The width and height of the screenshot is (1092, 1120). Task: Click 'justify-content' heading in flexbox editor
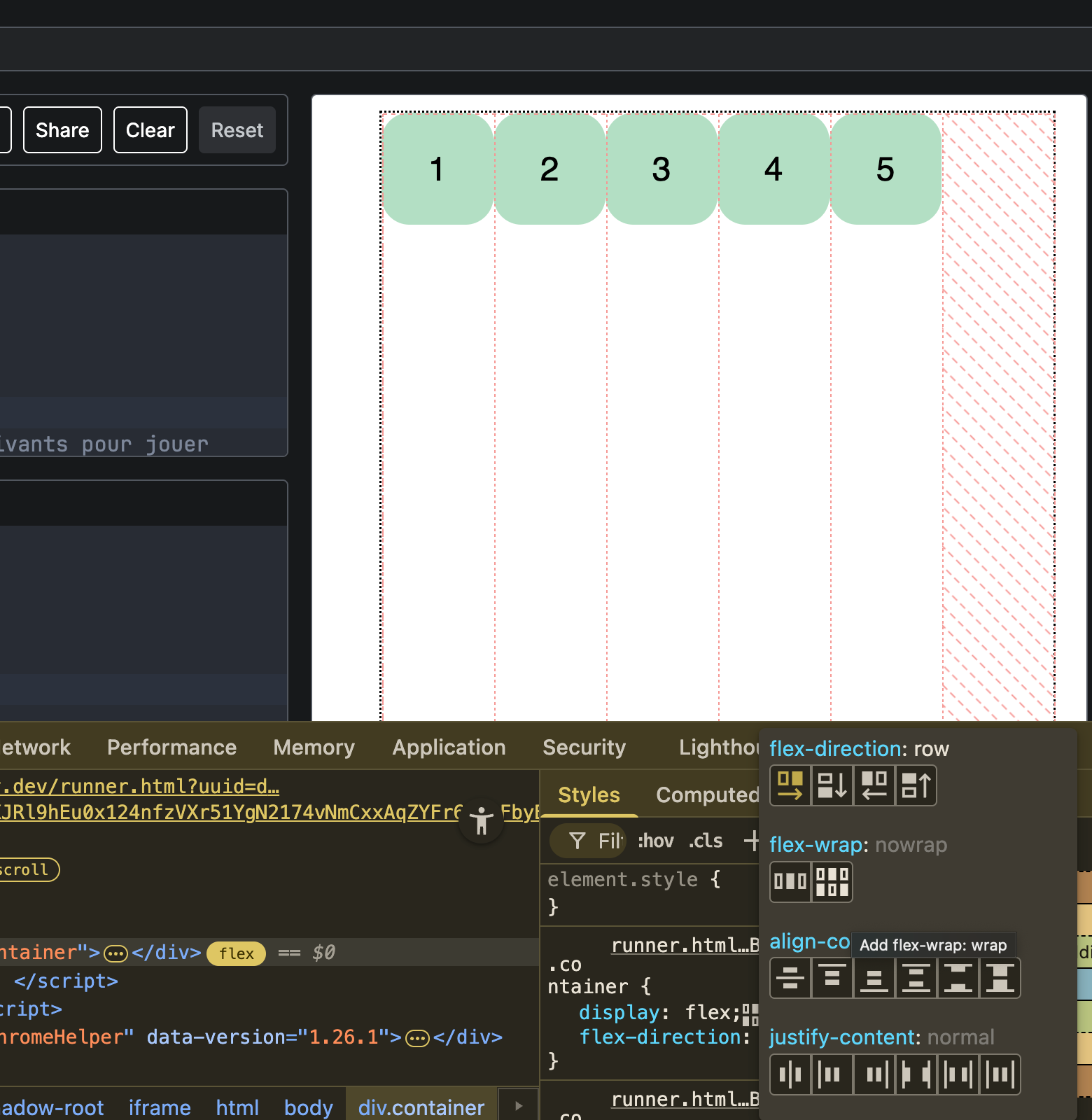(x=842, y=1037)
